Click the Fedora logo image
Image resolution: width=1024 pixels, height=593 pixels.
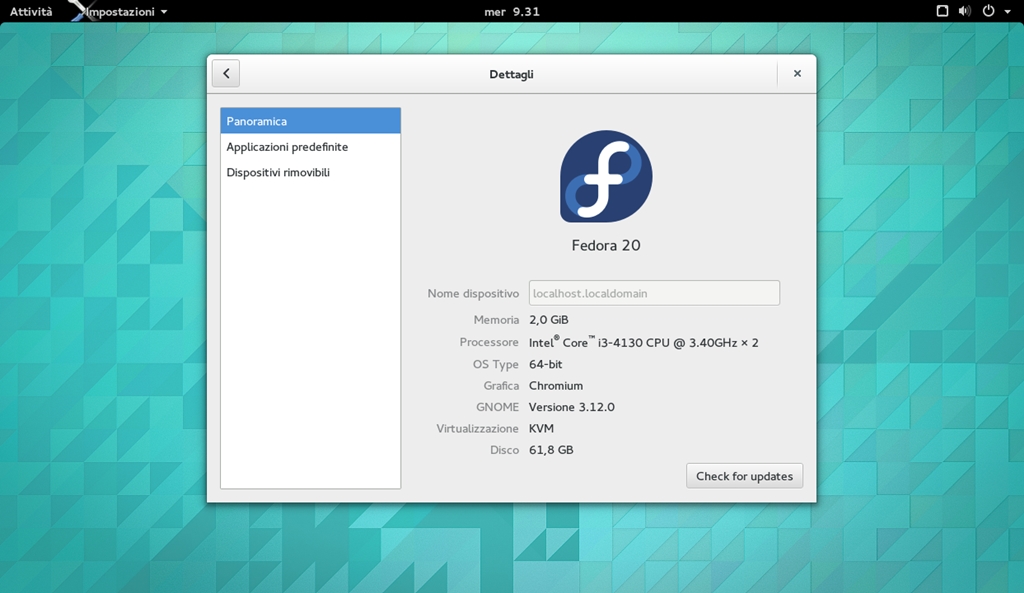pyautogui.click(x=606, y=176)
